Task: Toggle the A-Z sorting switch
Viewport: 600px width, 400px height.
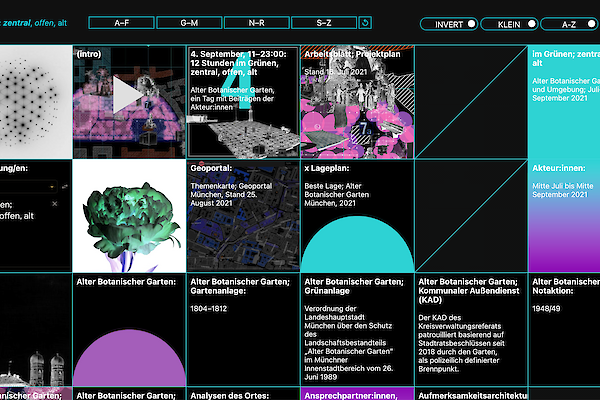Action: 565,23
